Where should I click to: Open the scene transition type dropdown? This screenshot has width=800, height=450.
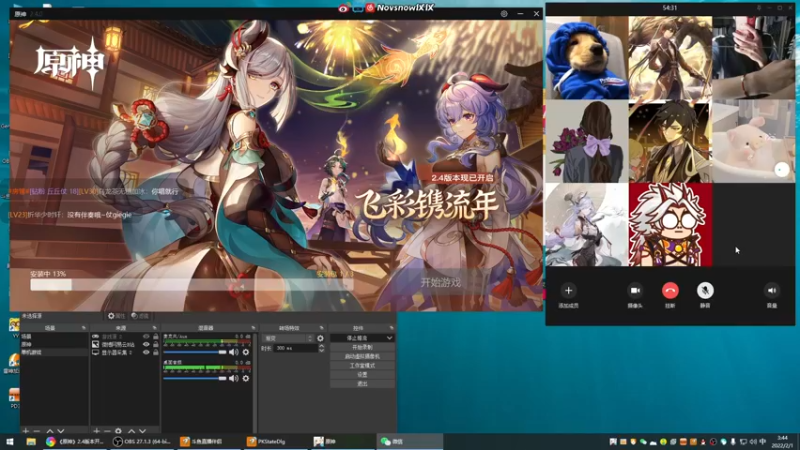click(288, 338)
